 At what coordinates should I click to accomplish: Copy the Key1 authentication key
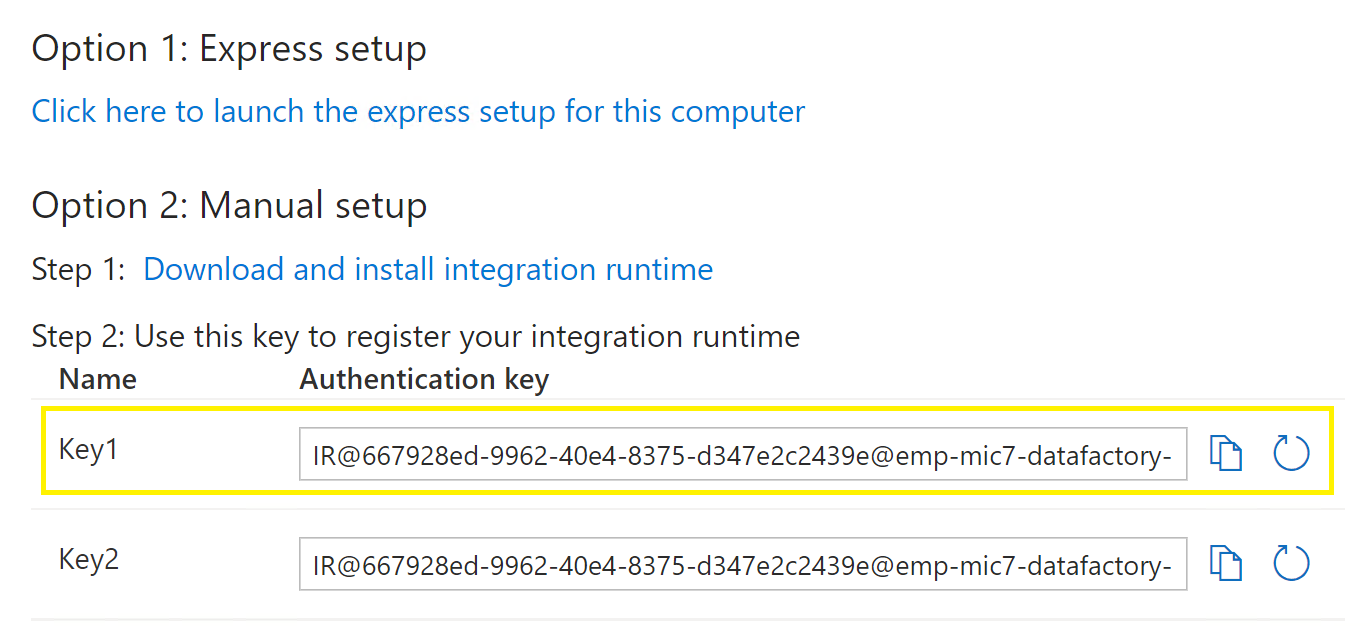pyautogui.click(x=1226, y=453)
